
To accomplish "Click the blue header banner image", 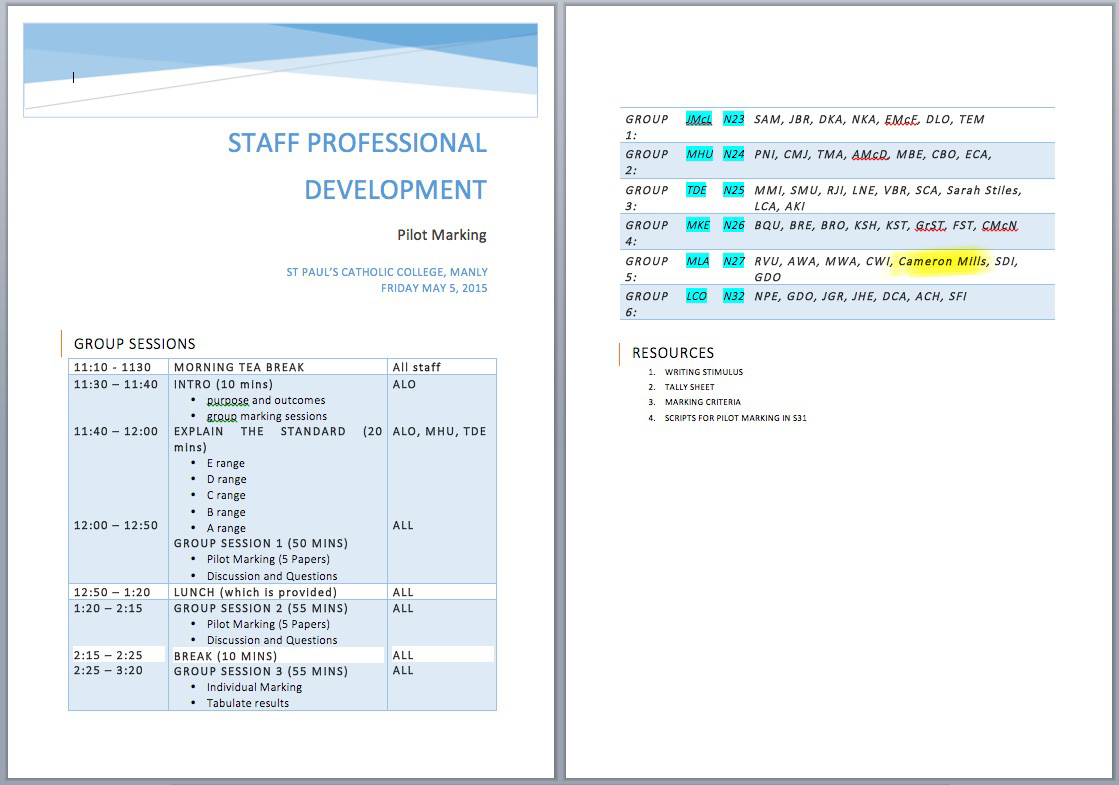I will [x=280, y=70].
